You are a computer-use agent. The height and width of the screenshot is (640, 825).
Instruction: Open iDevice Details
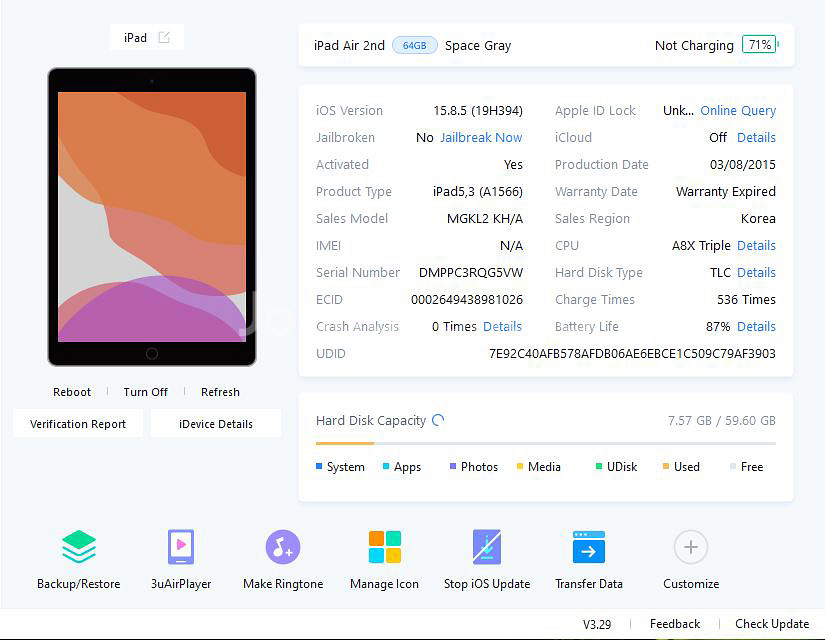click(x=216, y=424)
